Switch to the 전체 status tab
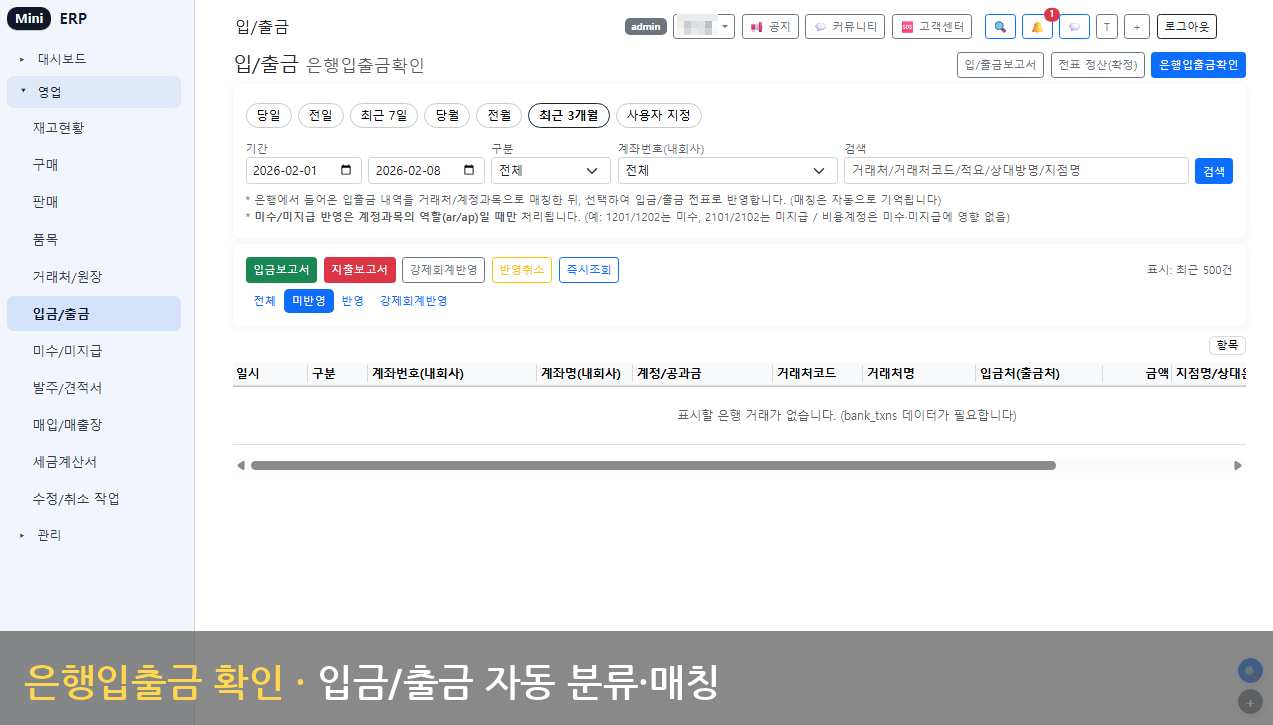The width and height of the screenshot is (1273, 725). [264, 301]
